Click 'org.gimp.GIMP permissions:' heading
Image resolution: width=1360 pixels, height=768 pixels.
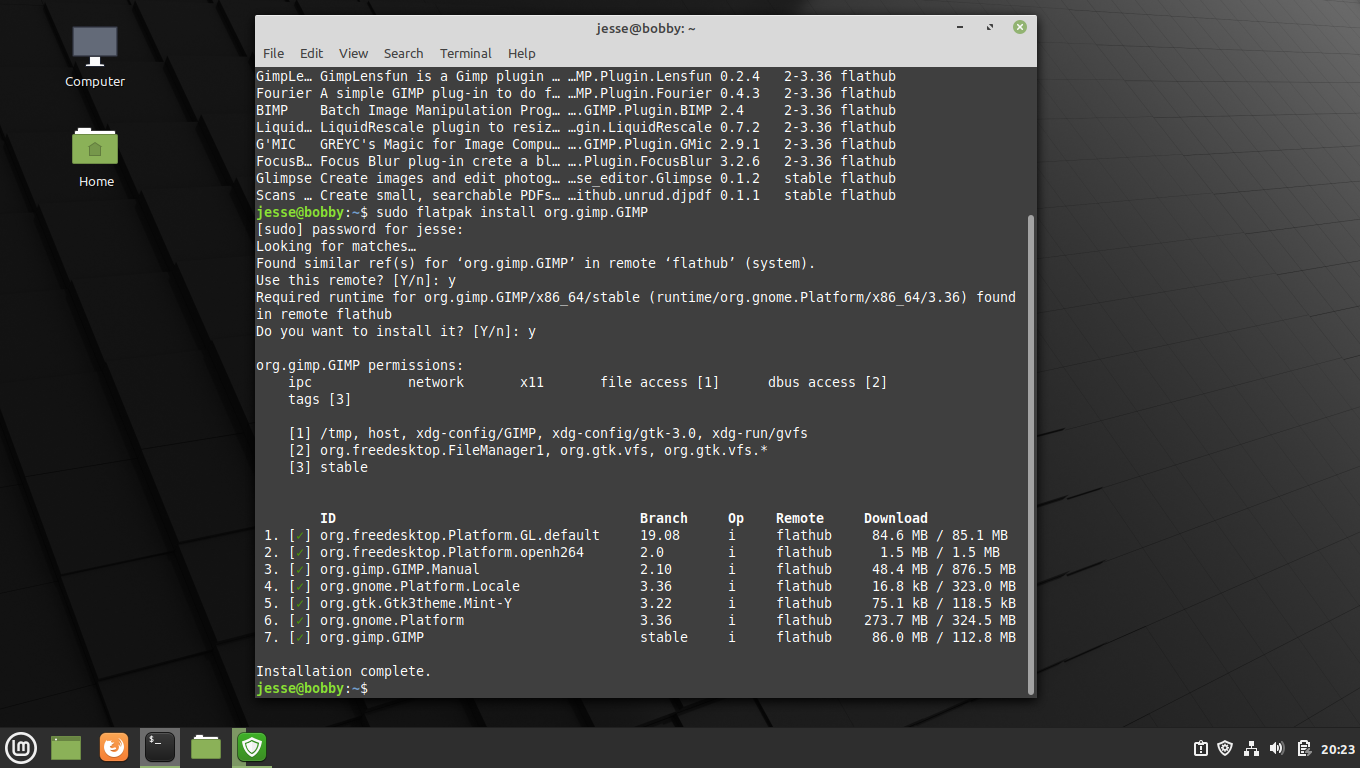[x=360, y=365]
